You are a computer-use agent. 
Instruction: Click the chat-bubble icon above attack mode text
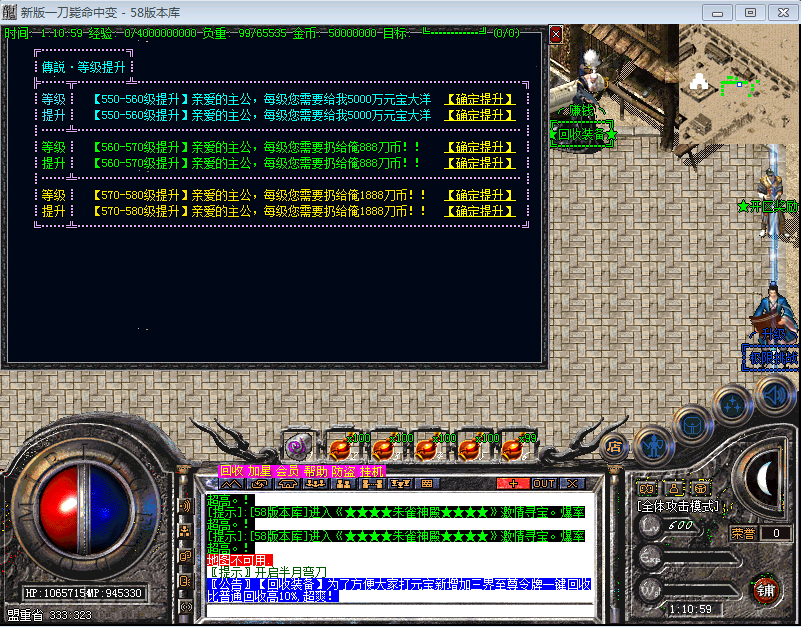coord(647,489)
